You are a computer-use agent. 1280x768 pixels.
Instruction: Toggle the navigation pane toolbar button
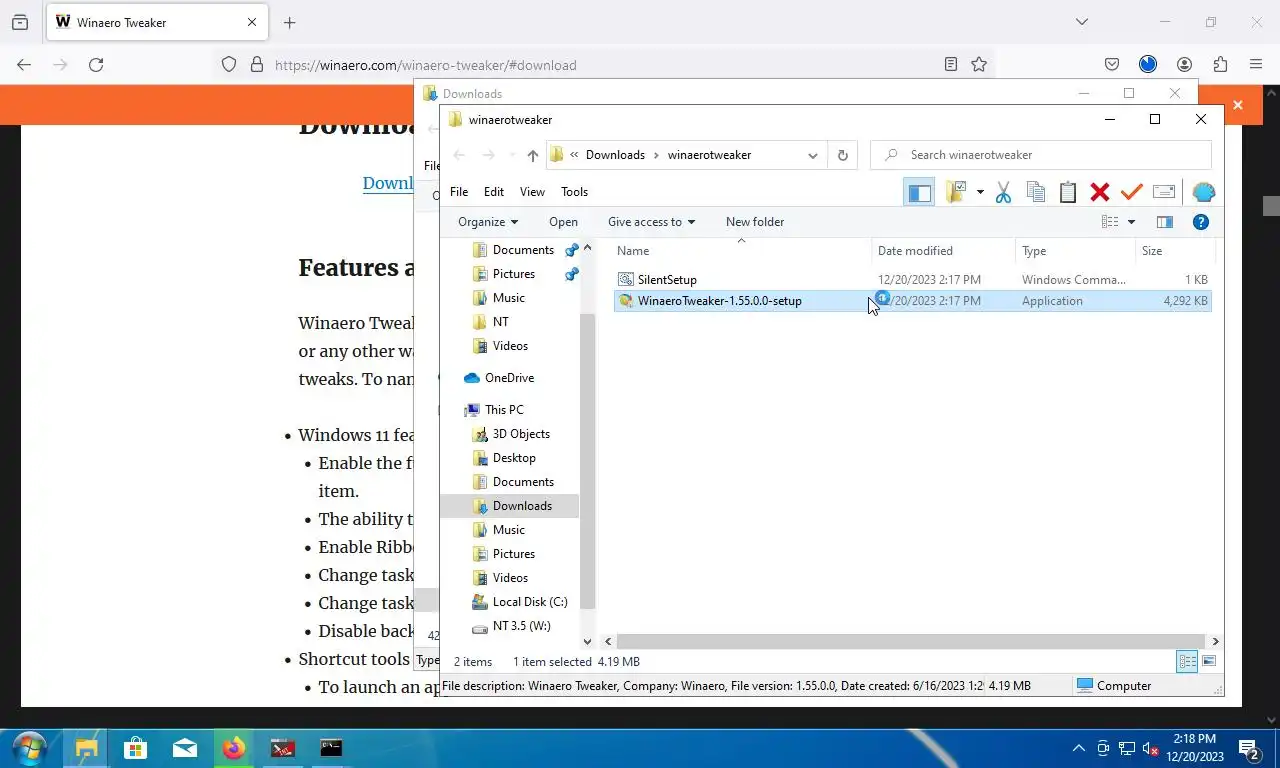[x=919, y=192]
